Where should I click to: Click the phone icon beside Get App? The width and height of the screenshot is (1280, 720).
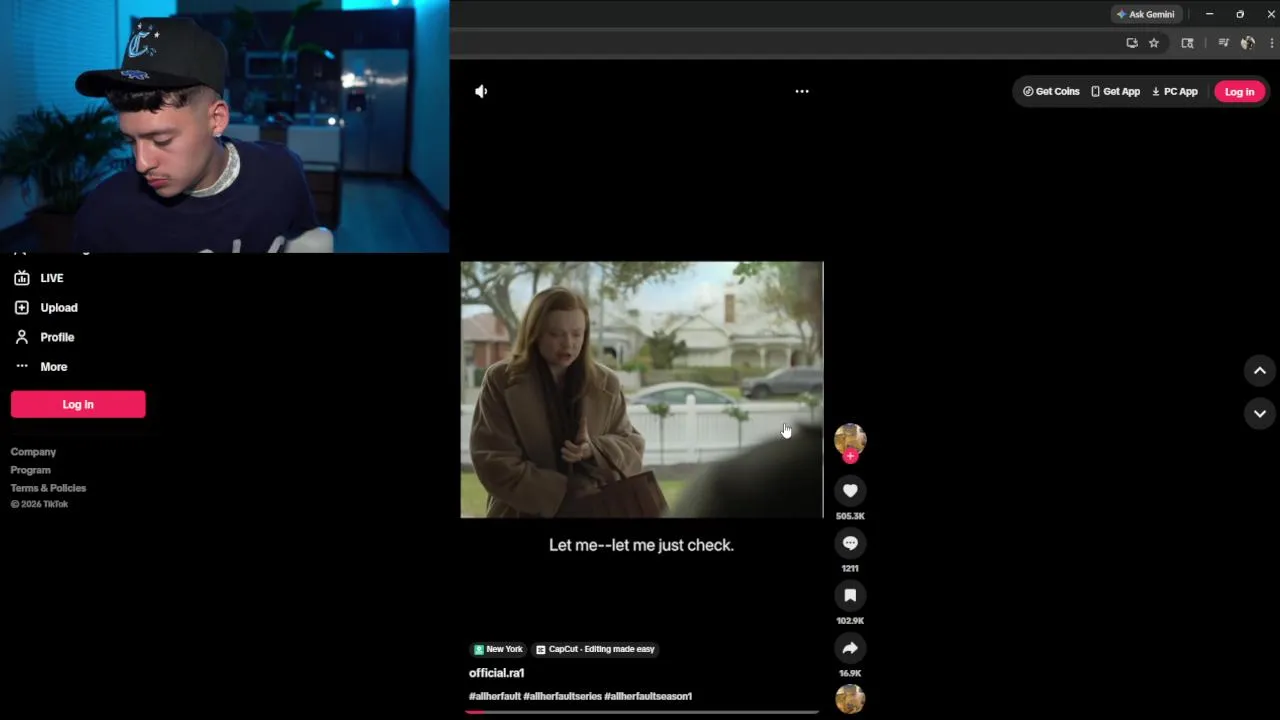[1095, 91]
